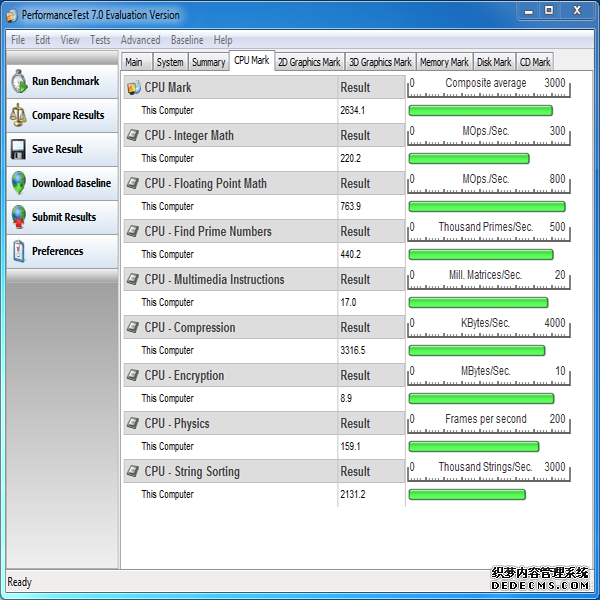Click the Find Prime Numbers green result bar

click(481, 254)
